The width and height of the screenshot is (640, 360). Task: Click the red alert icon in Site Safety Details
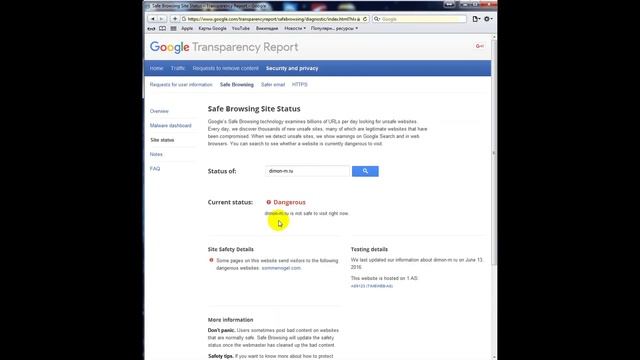[211, 260]
